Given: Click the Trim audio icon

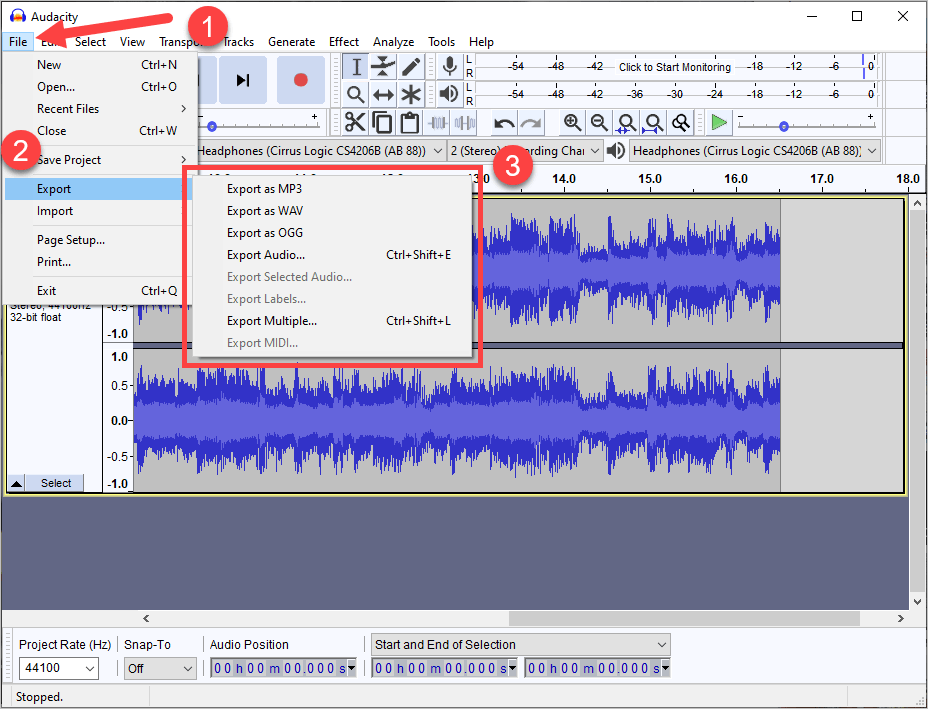Looking at the screenshot, I should [437, 123].
